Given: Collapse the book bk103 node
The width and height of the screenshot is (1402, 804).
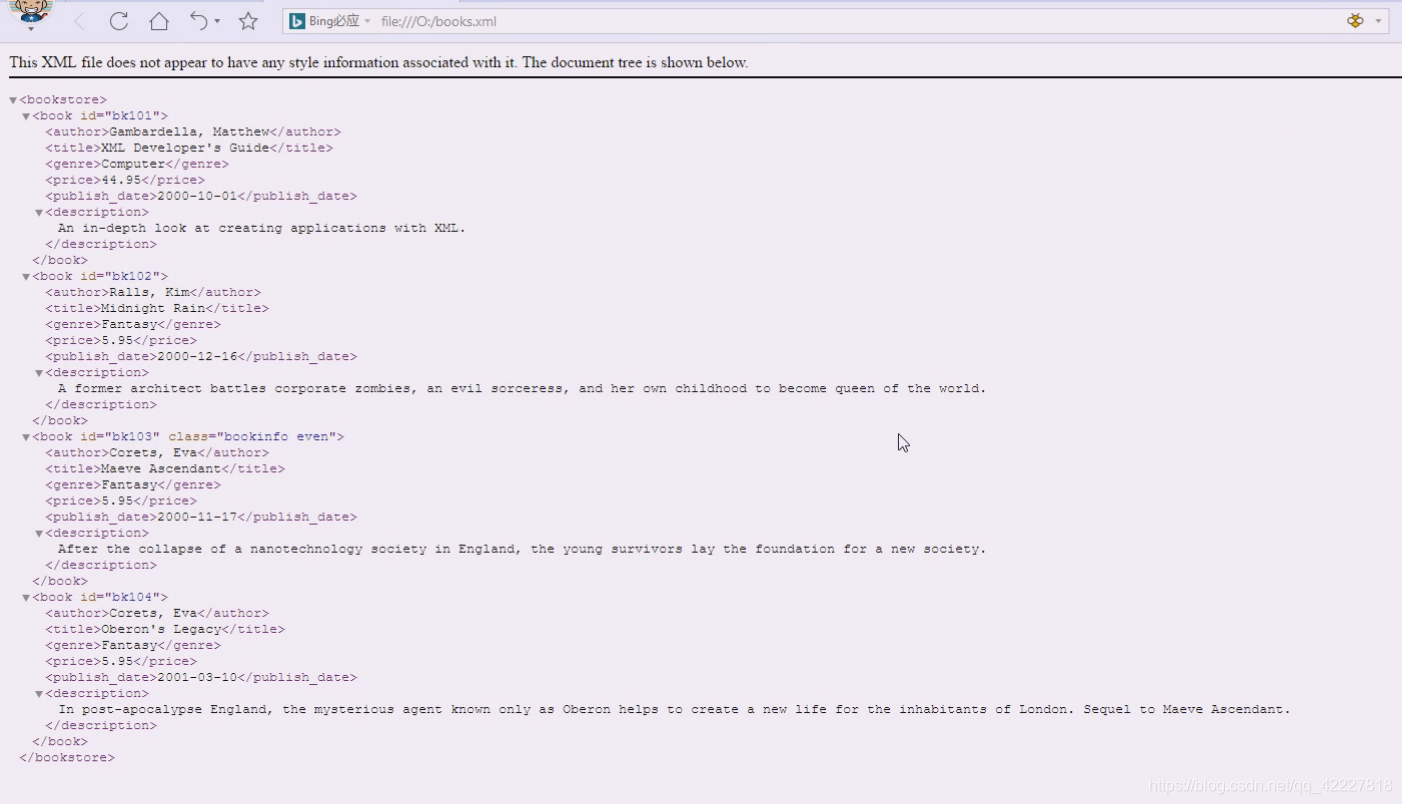Looking at the screenshot, I should 27,437.
